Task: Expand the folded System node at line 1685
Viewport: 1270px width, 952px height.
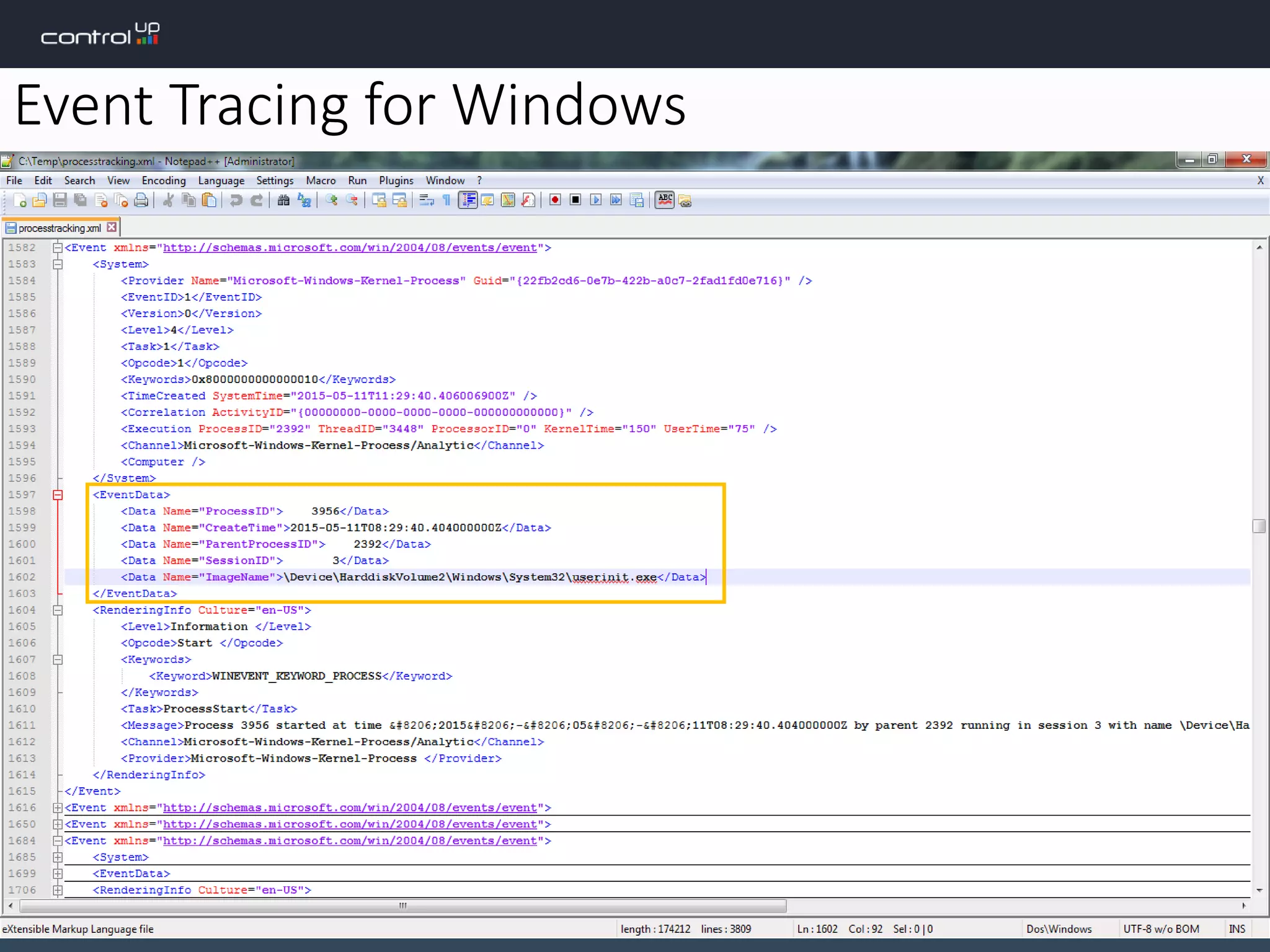Action: (x=58, y=857)
